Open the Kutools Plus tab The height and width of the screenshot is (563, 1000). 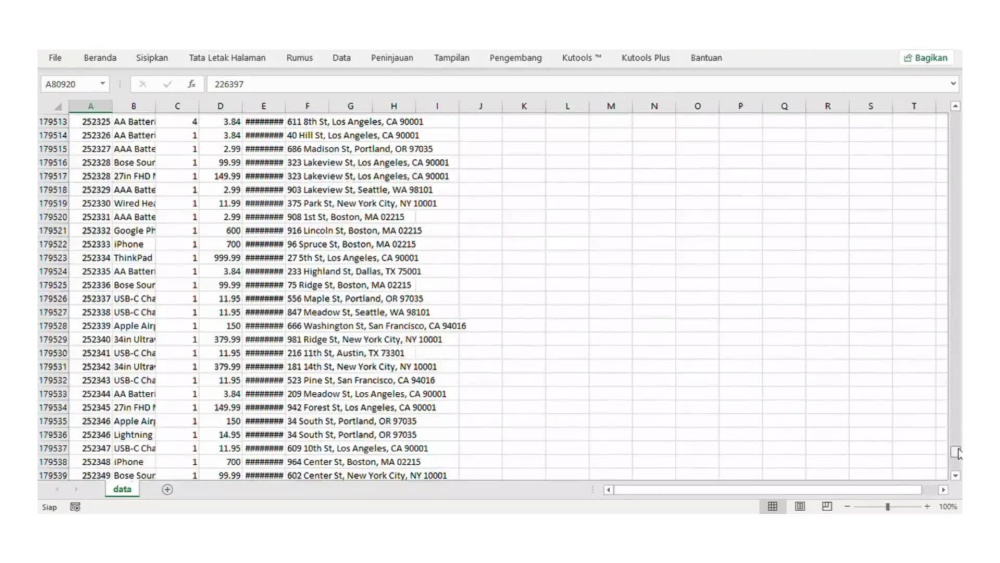click(645, 57)
